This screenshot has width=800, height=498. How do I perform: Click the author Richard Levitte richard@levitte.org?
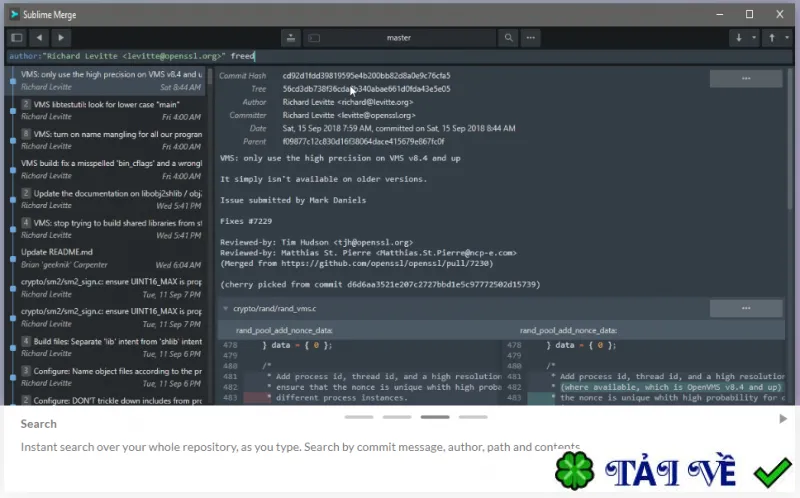(x=348, y=102)
